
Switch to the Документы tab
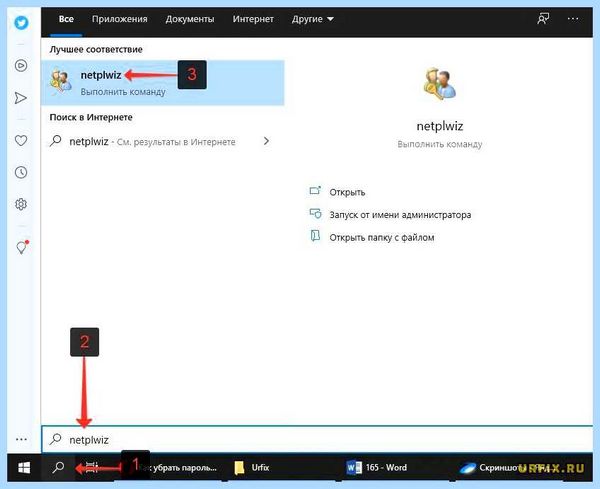(x=190, y=19)
